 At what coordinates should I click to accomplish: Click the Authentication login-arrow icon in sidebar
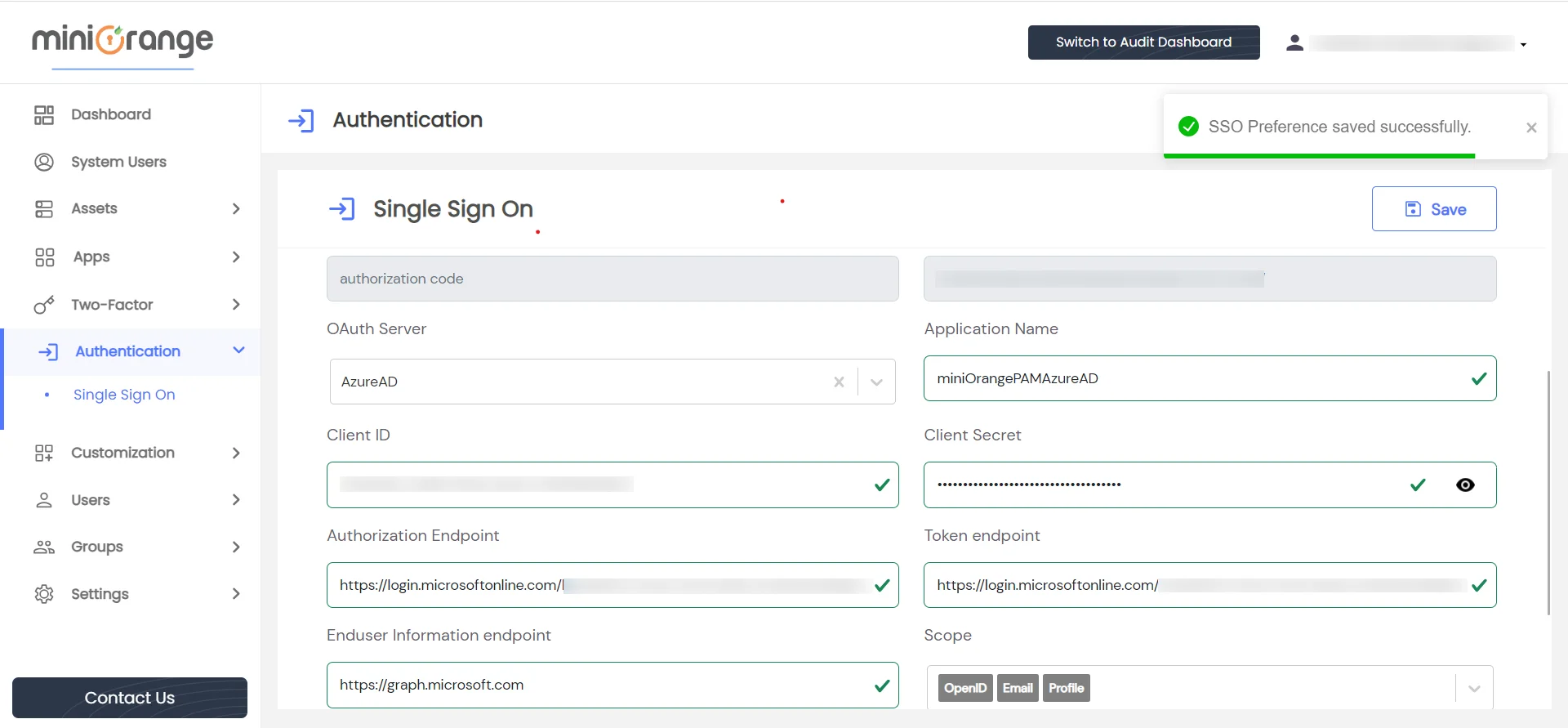tap(48, 352)
